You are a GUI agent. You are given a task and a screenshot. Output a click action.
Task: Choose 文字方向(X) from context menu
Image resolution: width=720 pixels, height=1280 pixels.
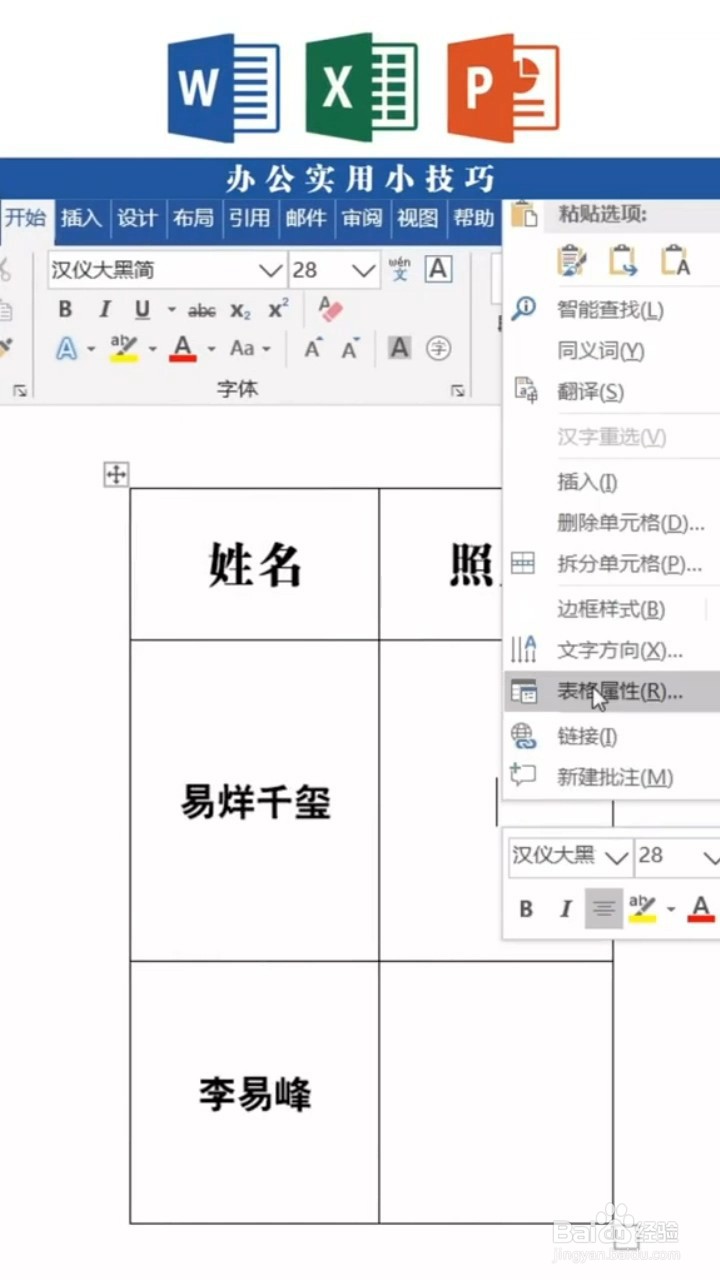coord(611,650)
